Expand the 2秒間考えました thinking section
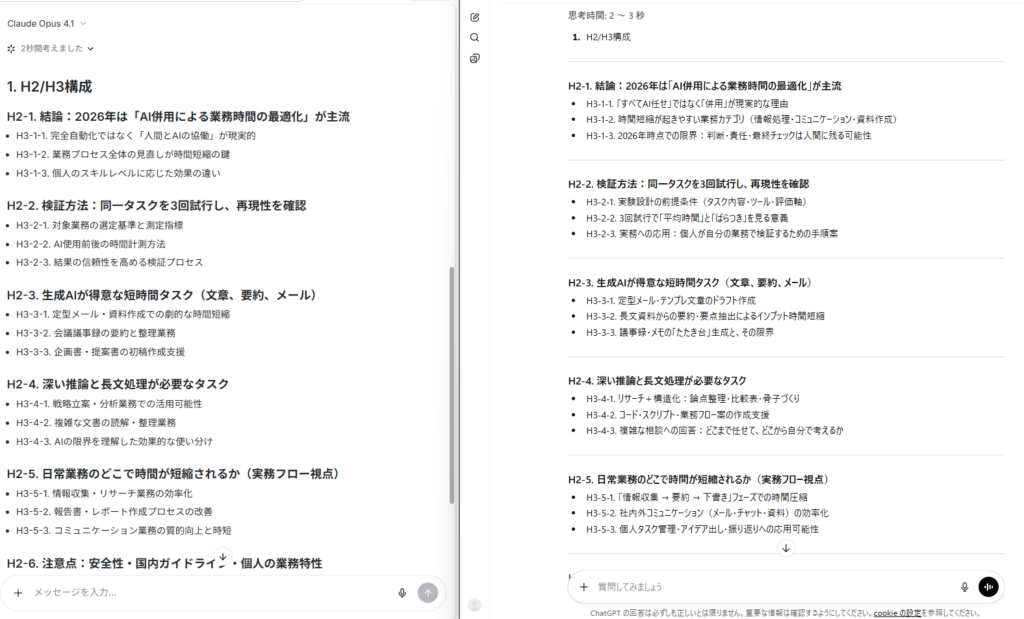The image size is (1024, 619). (x=57, y=48)
